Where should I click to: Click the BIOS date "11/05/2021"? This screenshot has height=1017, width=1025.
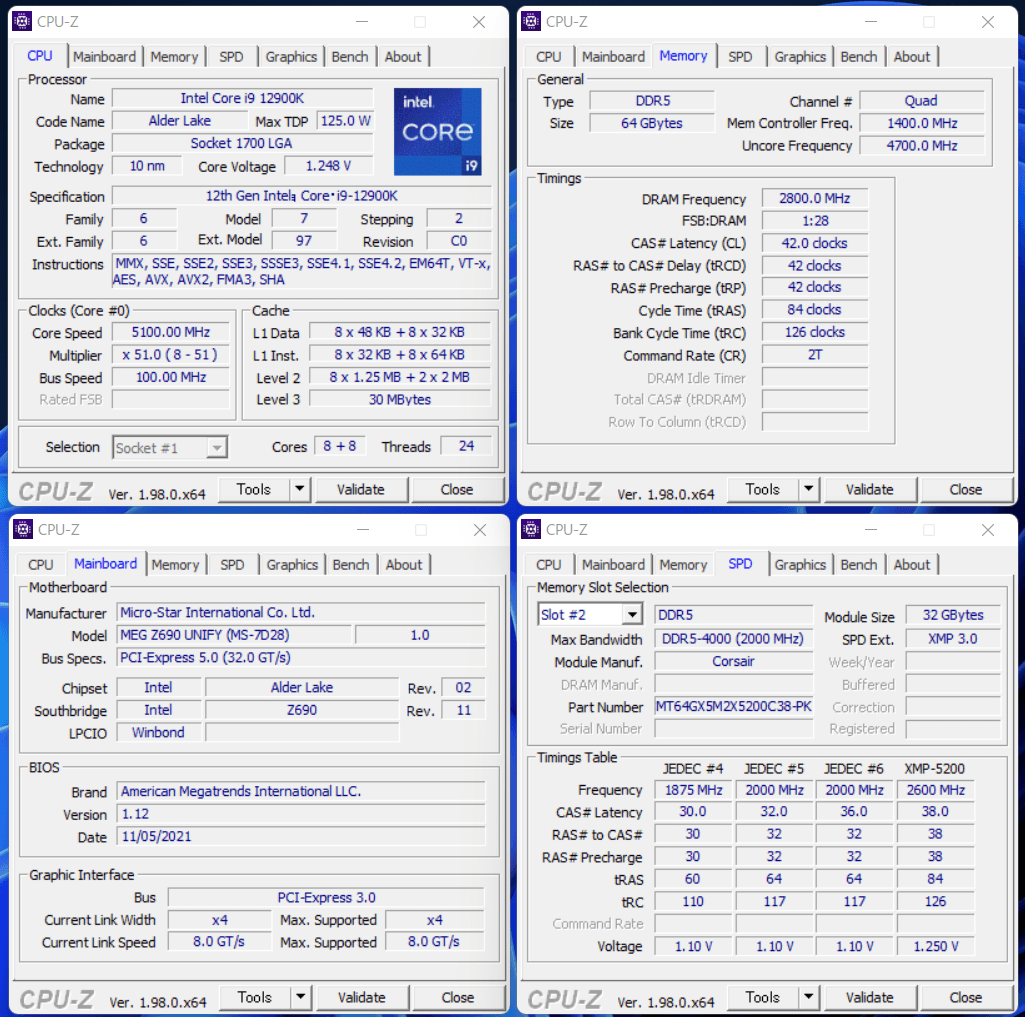pos(301,837)
